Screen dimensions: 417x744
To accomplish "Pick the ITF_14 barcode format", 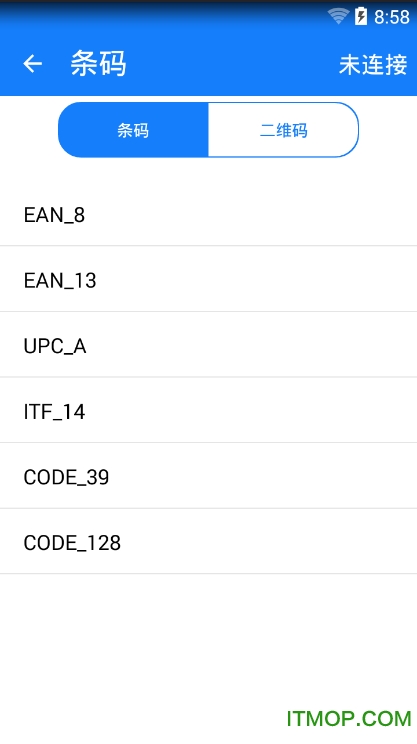I will tap(208, 410).
